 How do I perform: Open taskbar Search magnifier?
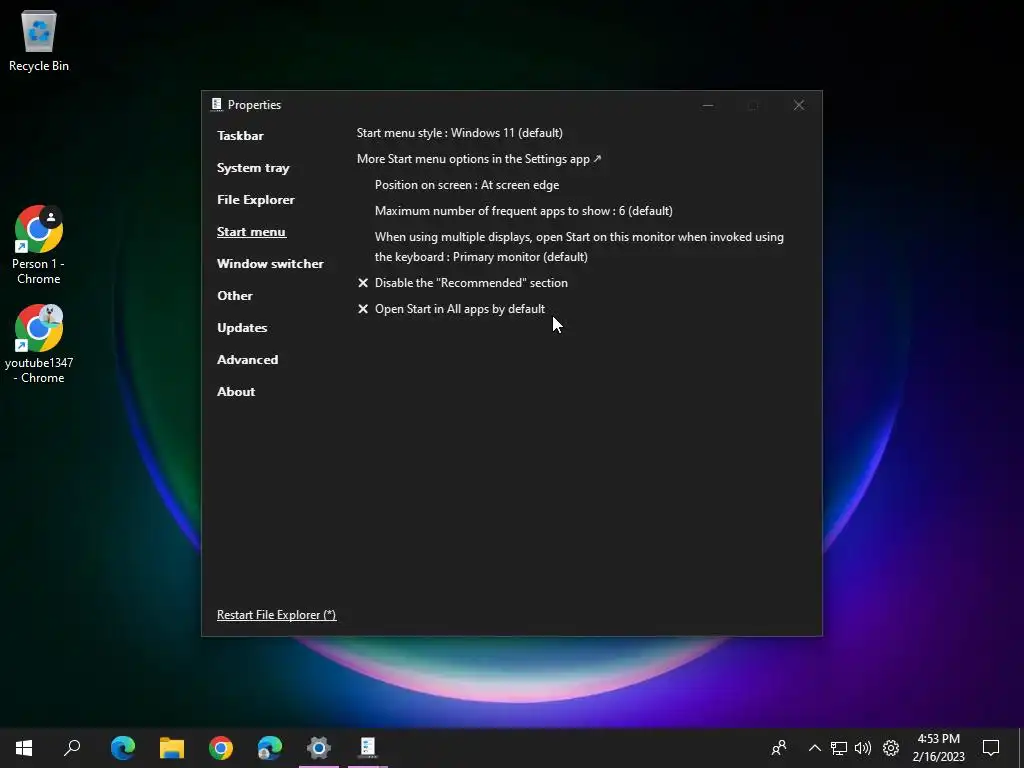pos(72,748)
